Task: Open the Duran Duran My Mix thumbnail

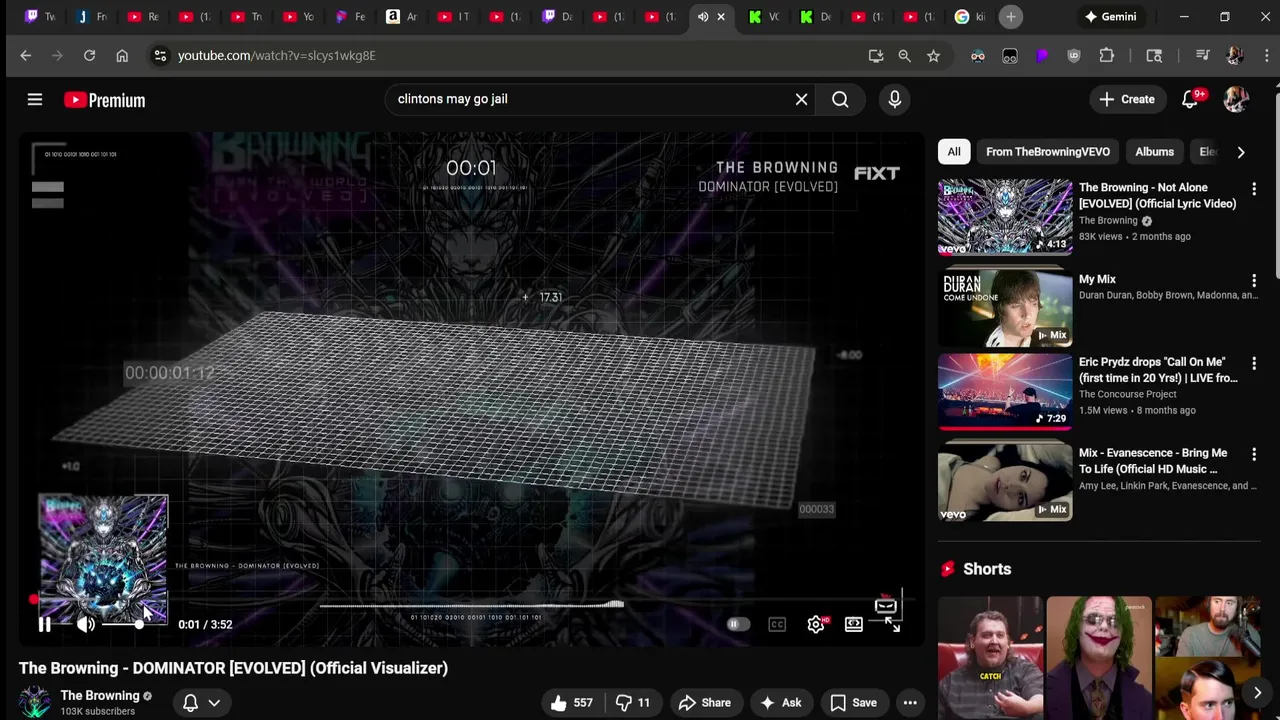Action: tap(1005, 308)
